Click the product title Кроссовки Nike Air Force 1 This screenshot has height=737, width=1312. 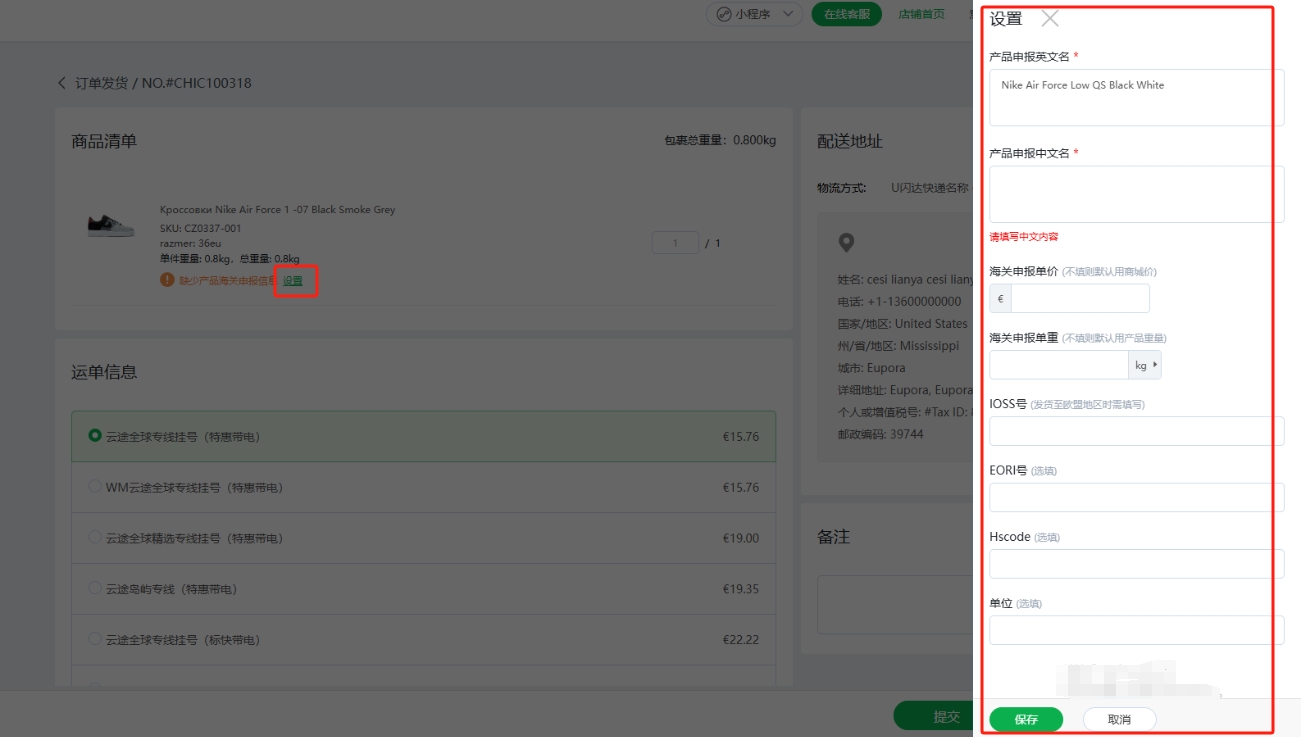277,210
